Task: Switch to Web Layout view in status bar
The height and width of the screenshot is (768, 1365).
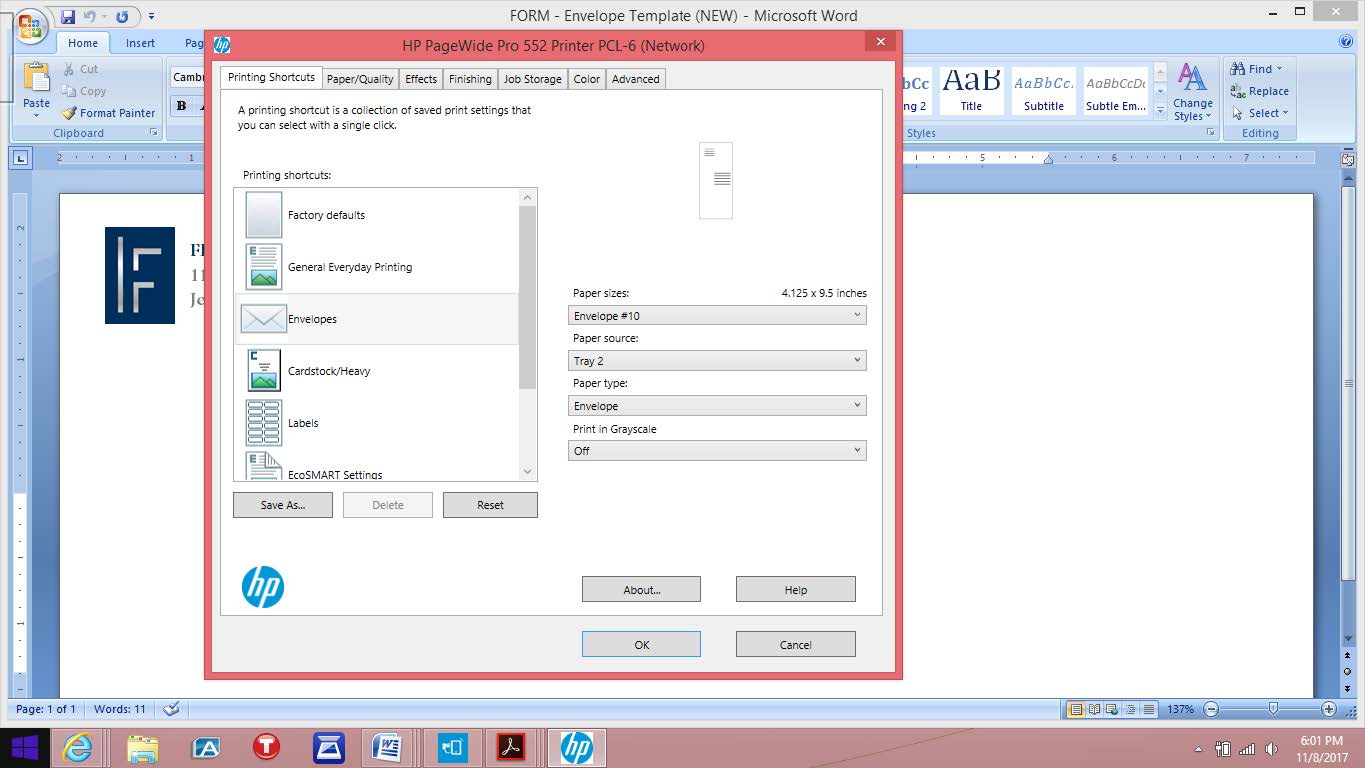Action: click(1112, 709)
